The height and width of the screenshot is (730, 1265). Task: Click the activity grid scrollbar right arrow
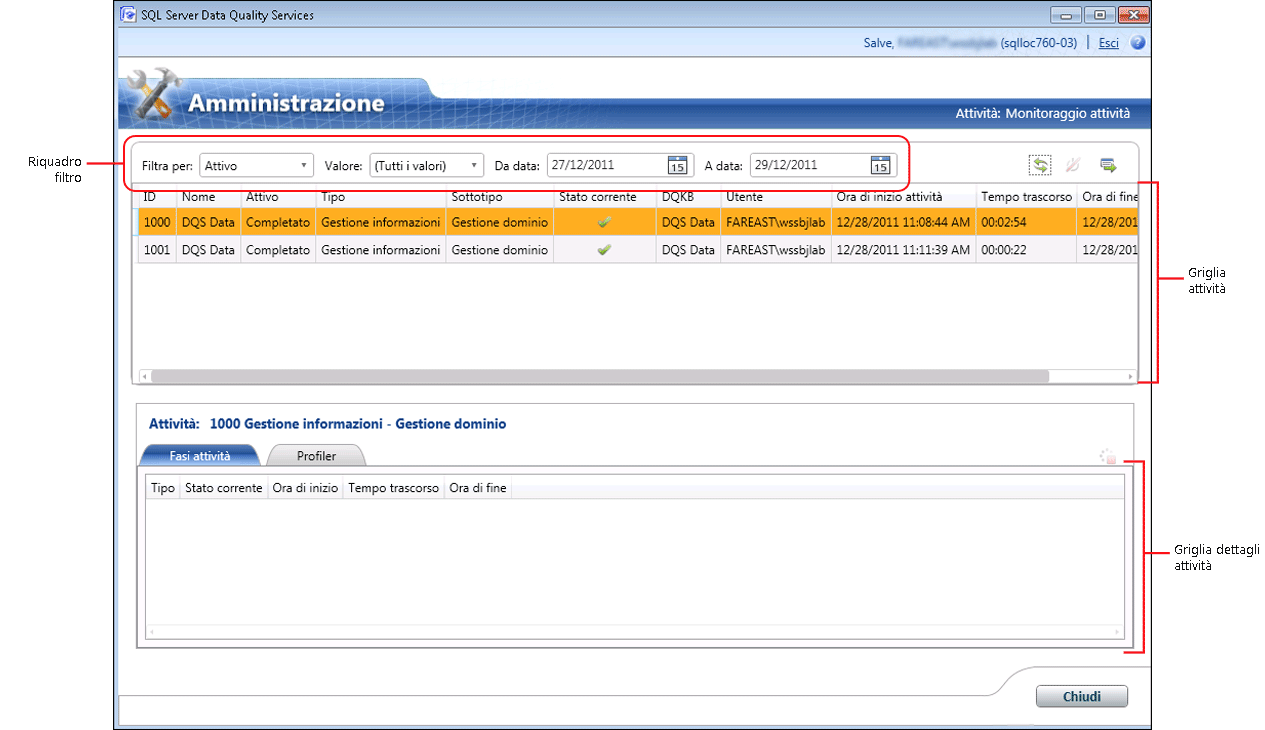click(1131, 377)
